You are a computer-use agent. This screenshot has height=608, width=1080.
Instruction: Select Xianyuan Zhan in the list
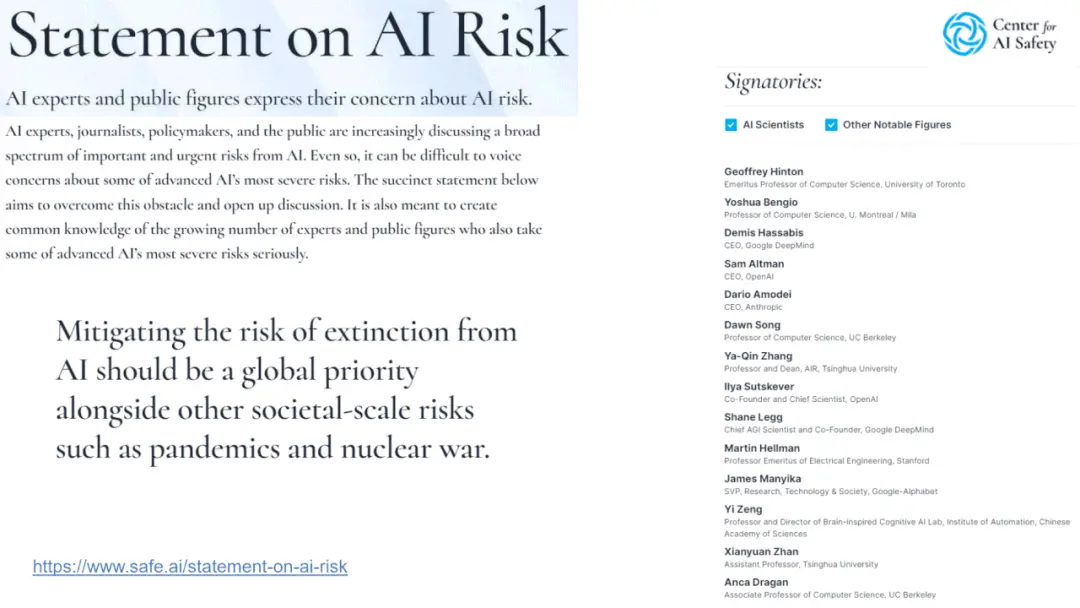(761, 551)
